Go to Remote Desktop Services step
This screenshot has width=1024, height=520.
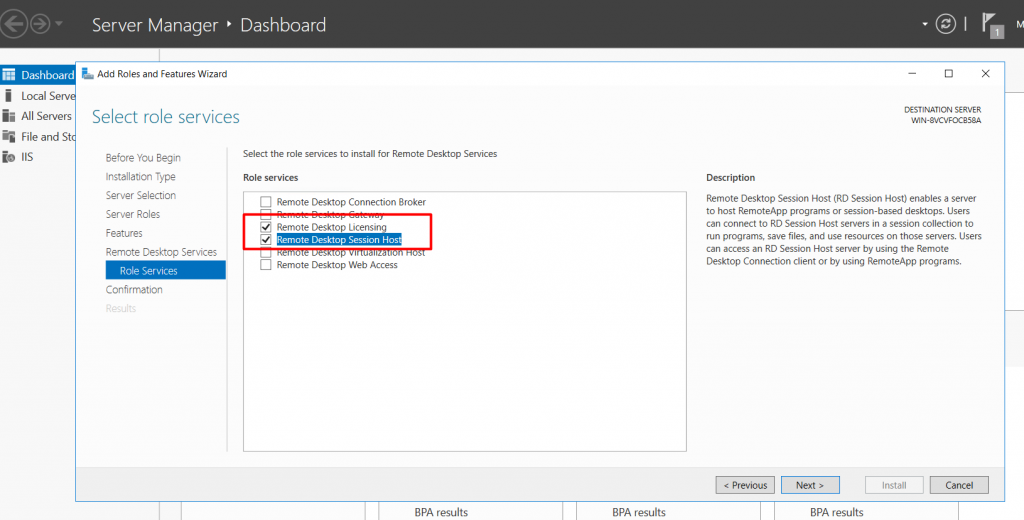click(161, 252)
